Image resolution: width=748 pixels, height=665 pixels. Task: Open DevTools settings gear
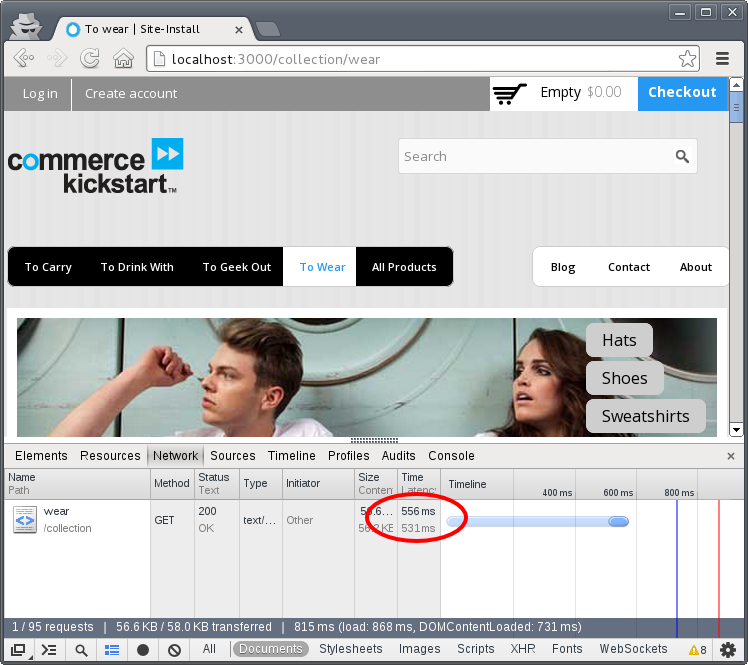(x=728, y=650)
